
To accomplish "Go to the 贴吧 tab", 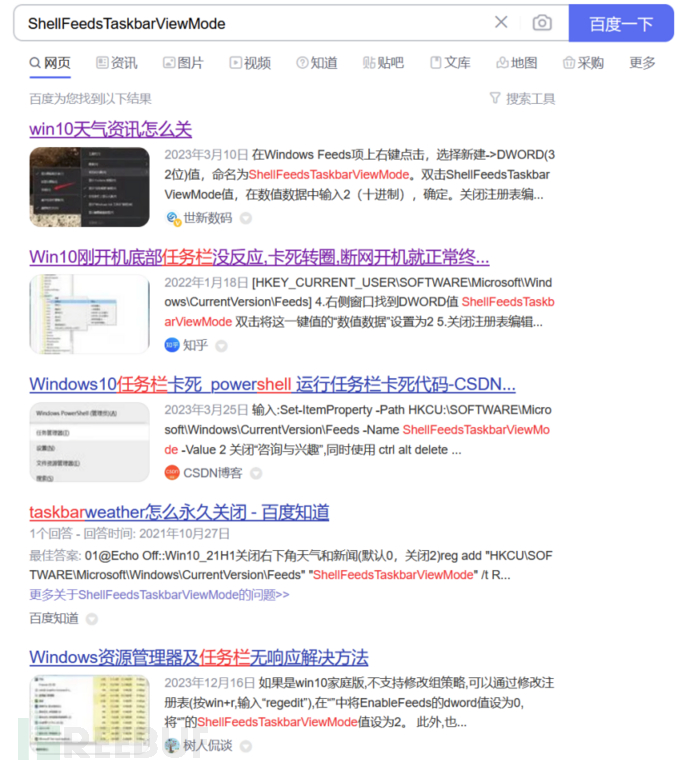I will [383, 63].
